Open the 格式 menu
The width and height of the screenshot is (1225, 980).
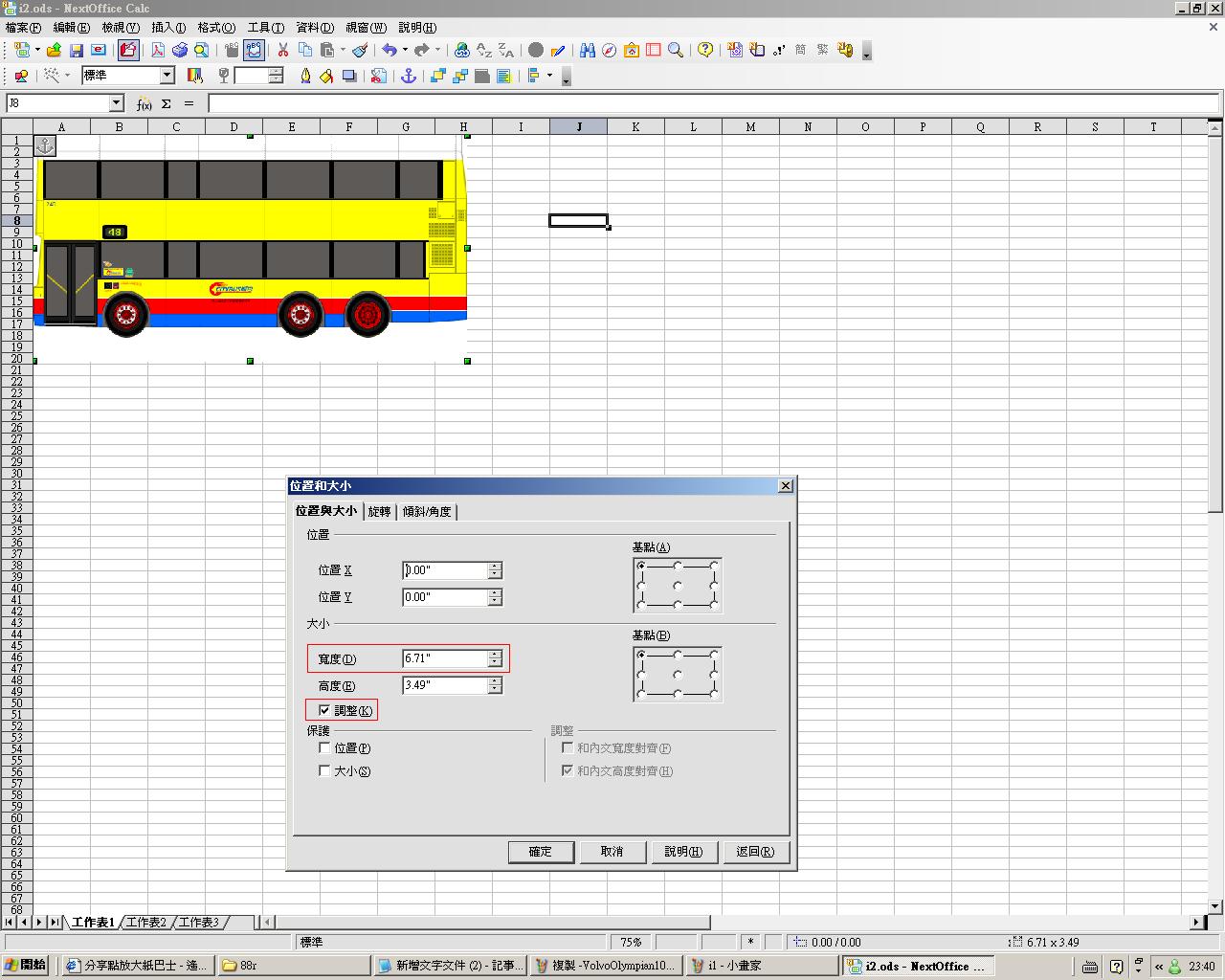(216, 28)
